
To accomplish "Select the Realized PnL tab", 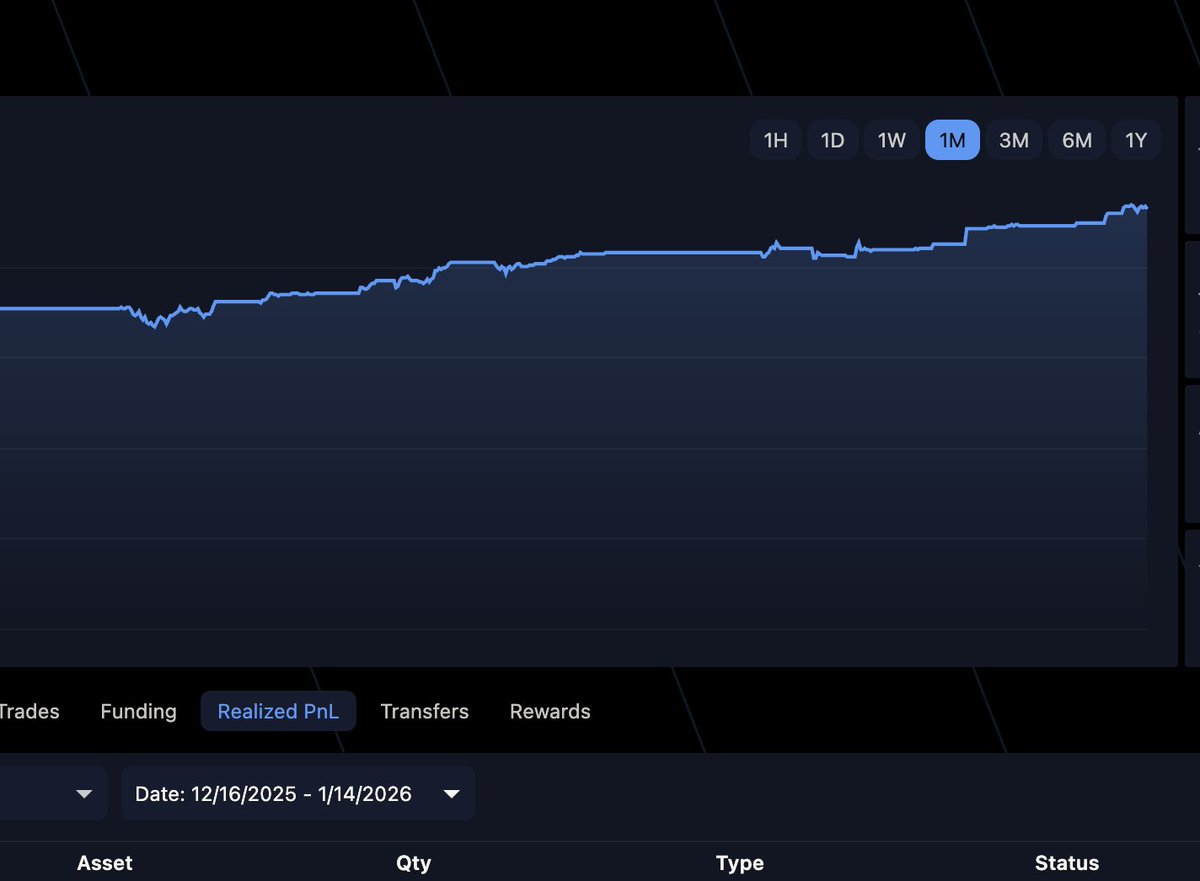I will tap(278, 710).
